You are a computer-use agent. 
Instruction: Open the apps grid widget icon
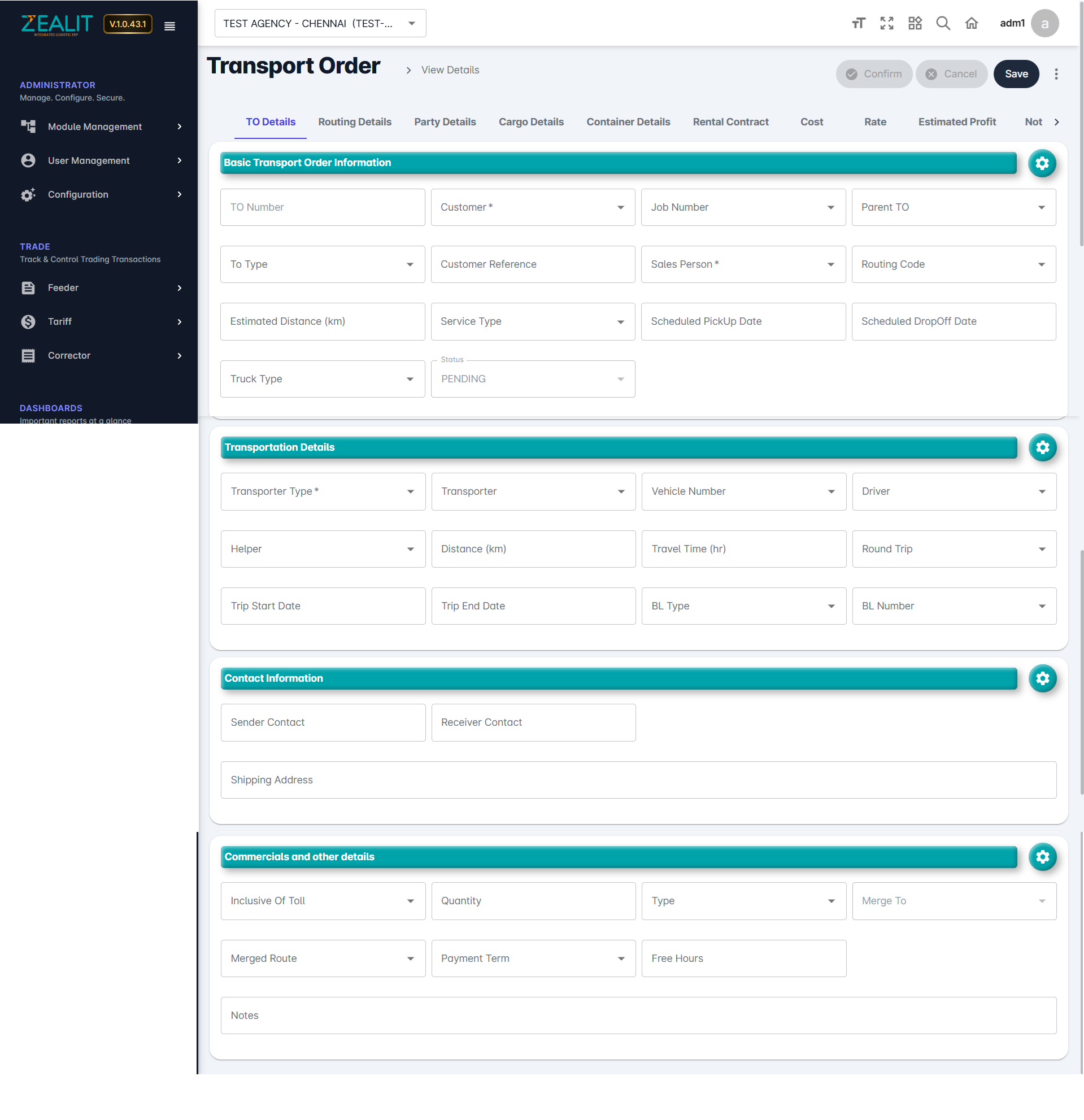click(x=915, y=23)
